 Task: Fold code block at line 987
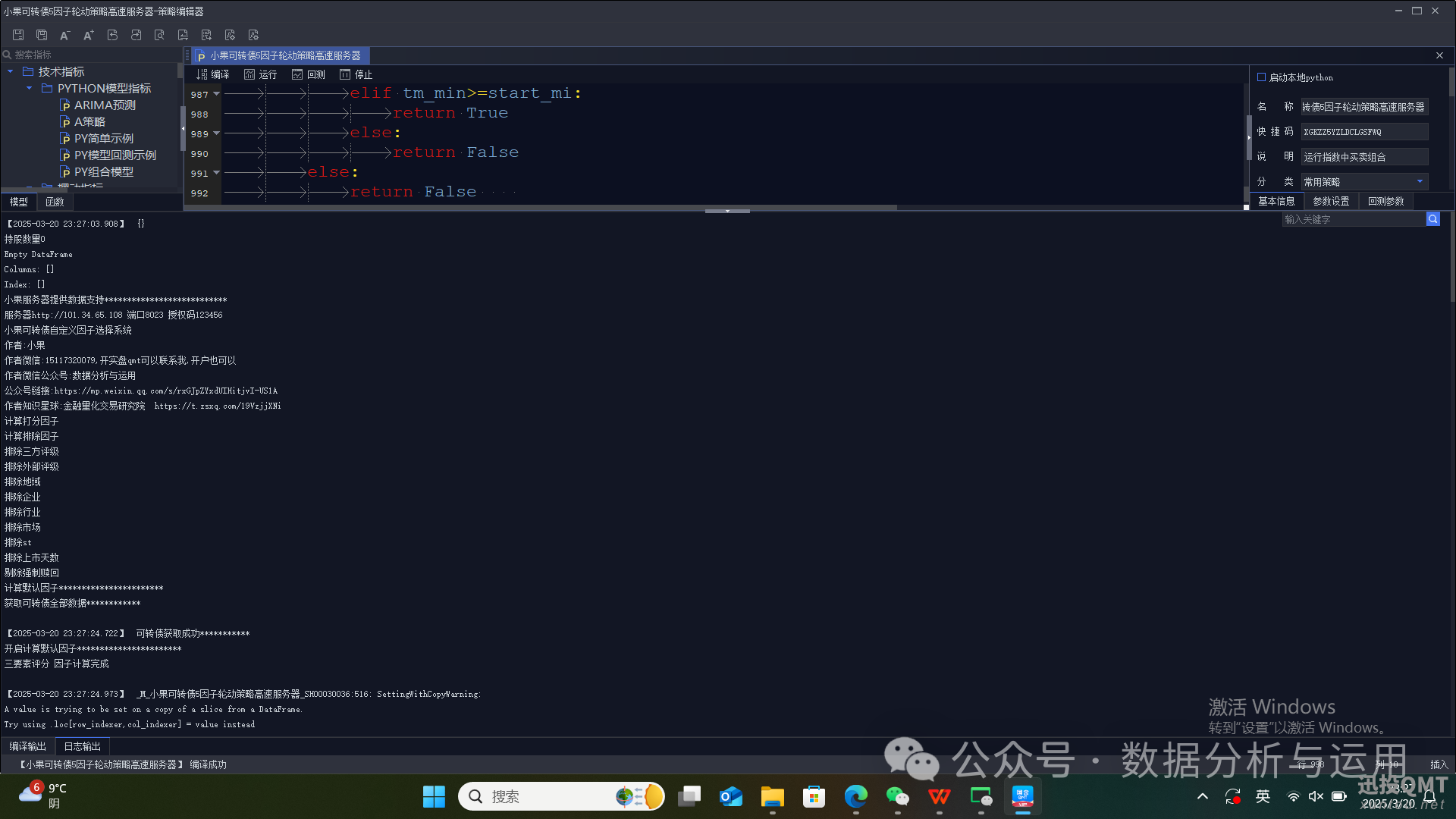coord(216,94)
